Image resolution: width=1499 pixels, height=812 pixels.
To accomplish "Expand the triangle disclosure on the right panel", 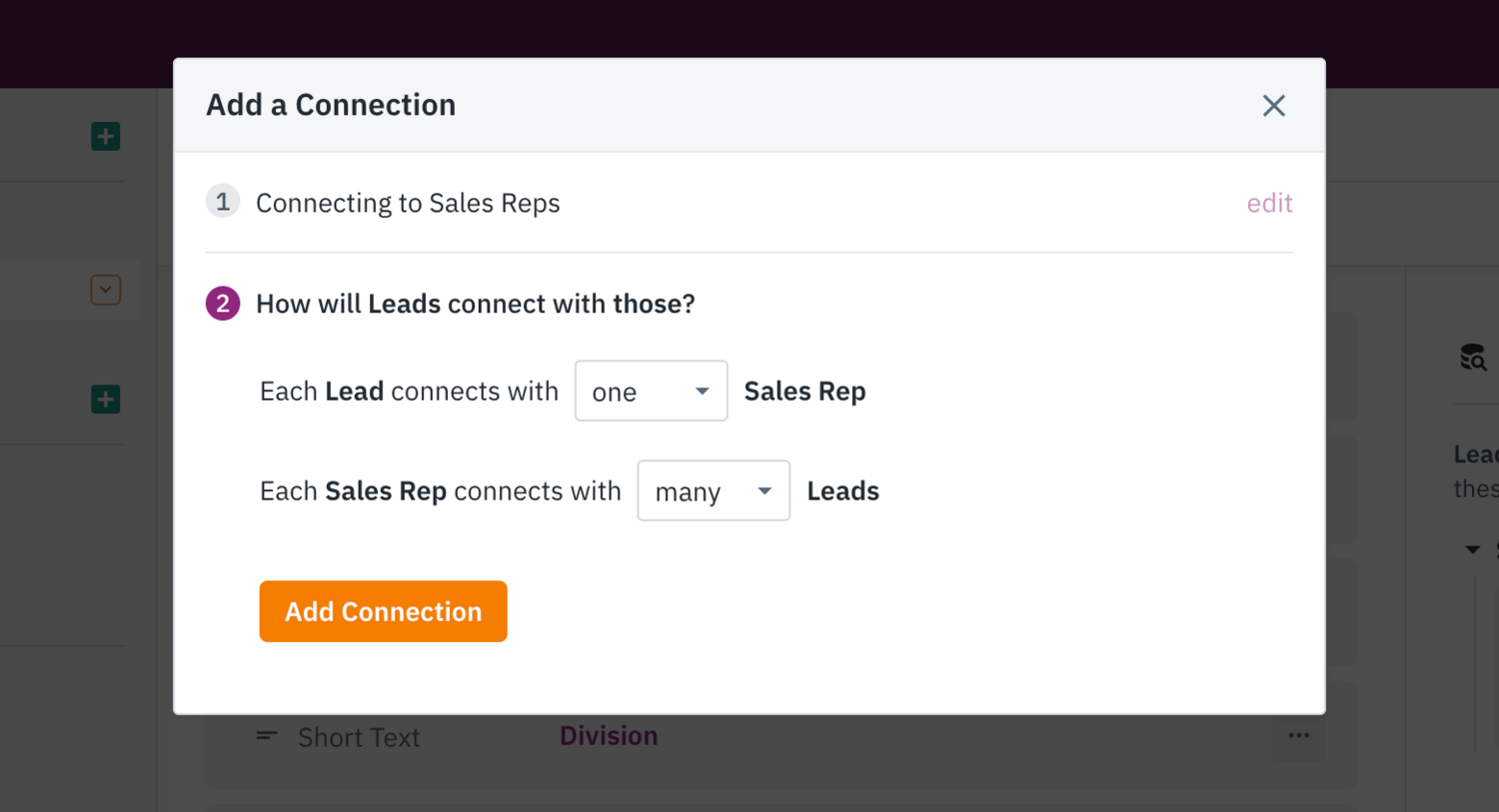I will tap(1473, 548).
